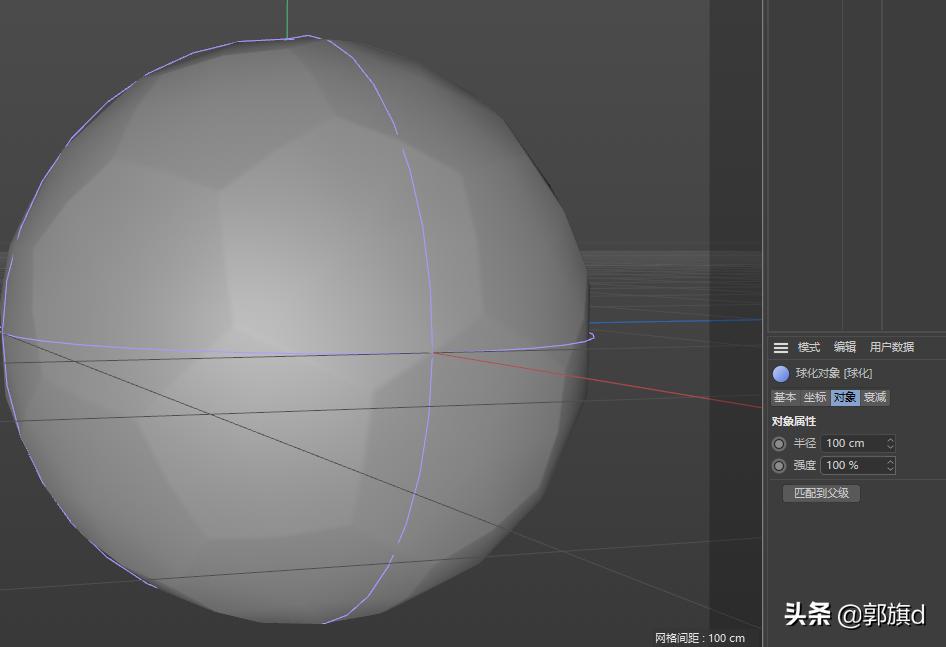Open the Attribute Manager hamburger menu
This screenshot has width=946, height=647.
point(781,347)
